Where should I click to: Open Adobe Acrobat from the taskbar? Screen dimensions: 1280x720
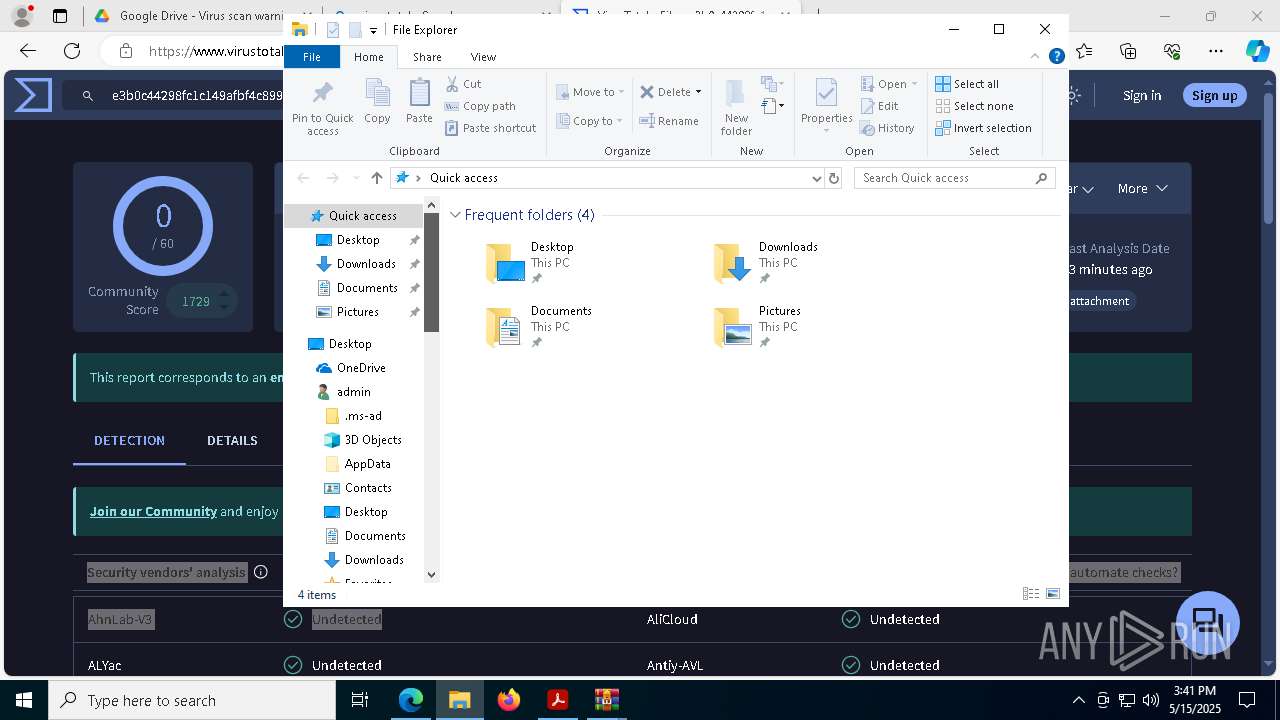558,700
